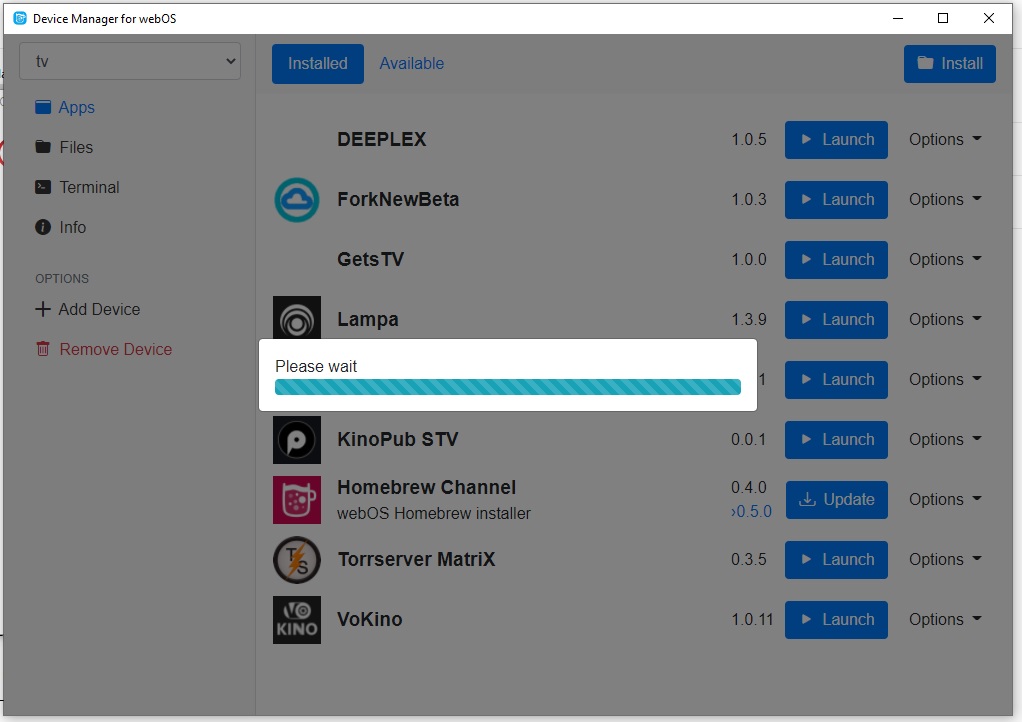Expand Options menu for Homebrew Channel
The image size is (1022, 722).
944,500
